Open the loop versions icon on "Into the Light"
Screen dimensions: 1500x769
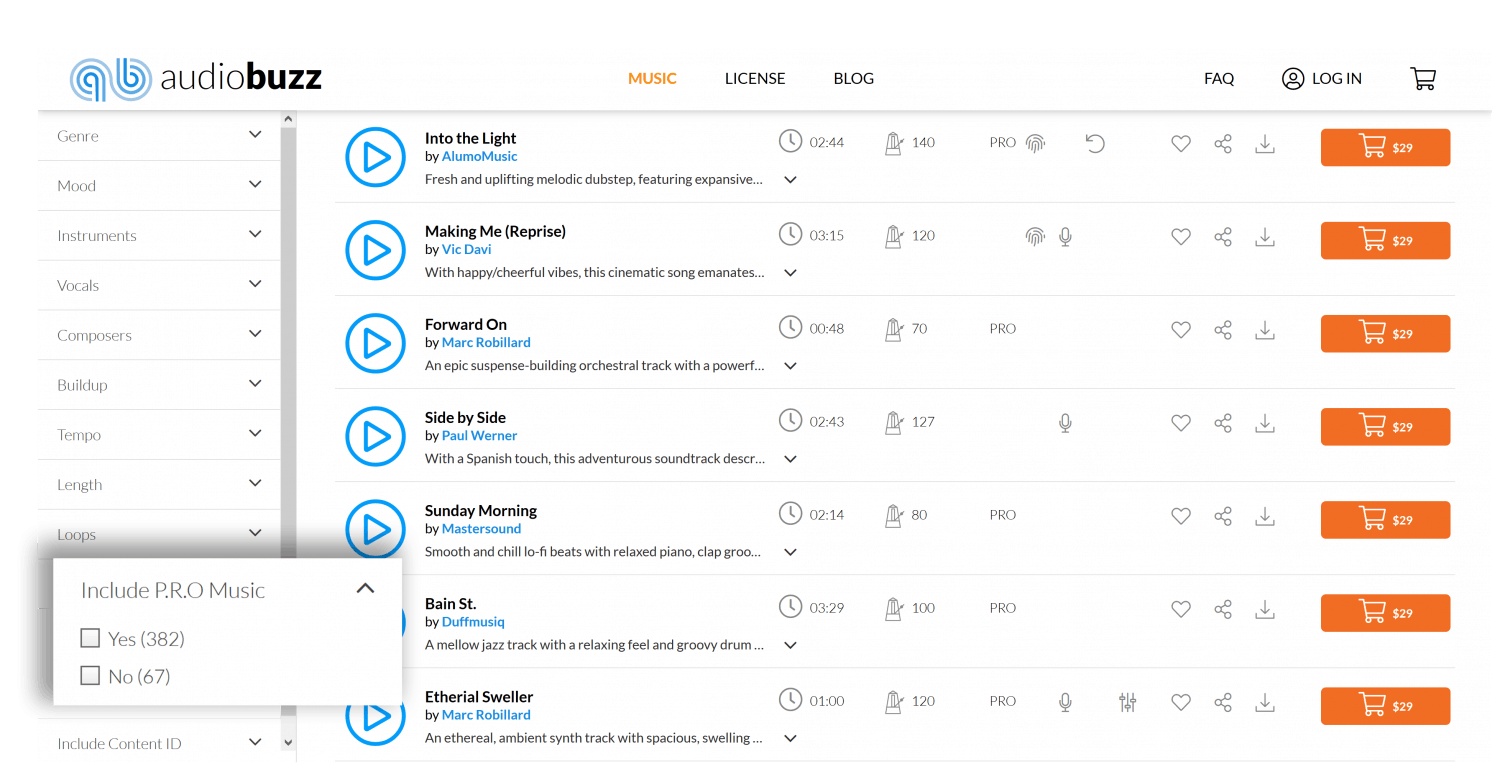coord(1095,144)
